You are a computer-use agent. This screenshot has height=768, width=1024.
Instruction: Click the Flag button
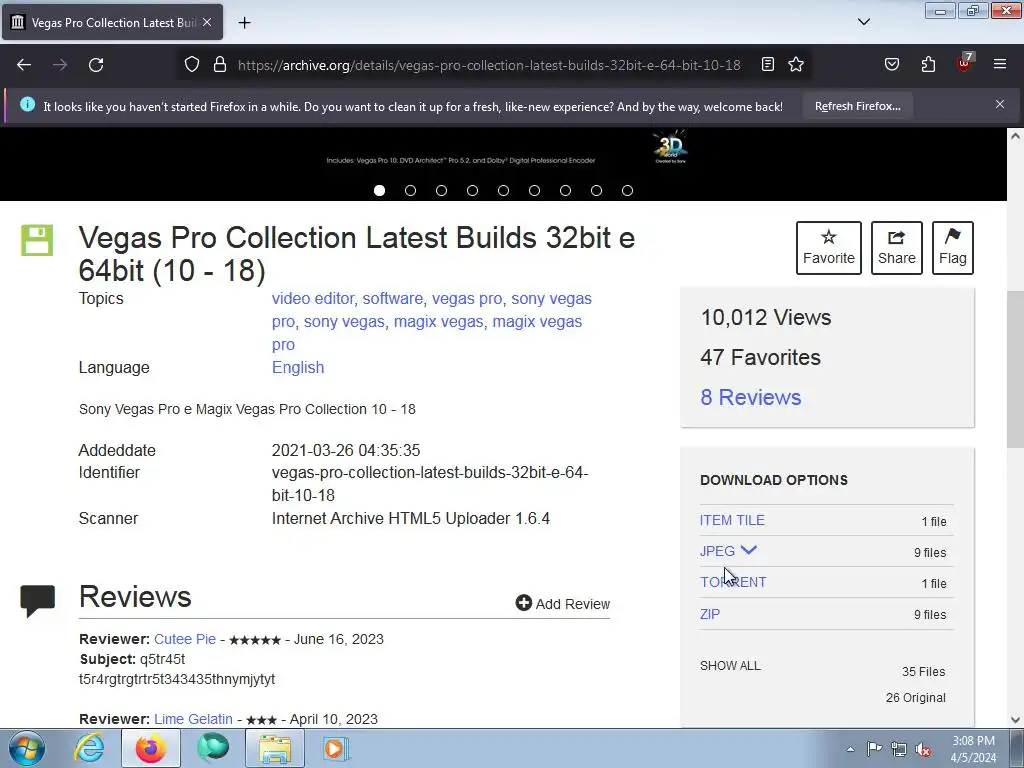click(953, 248)
